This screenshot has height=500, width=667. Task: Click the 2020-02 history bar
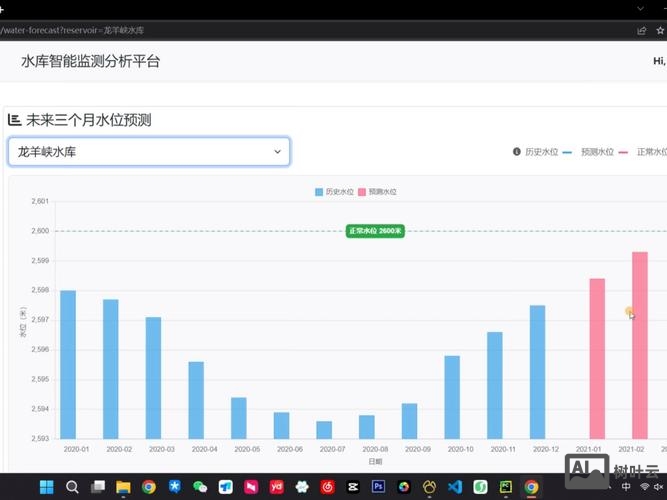[x=111, y=369]
